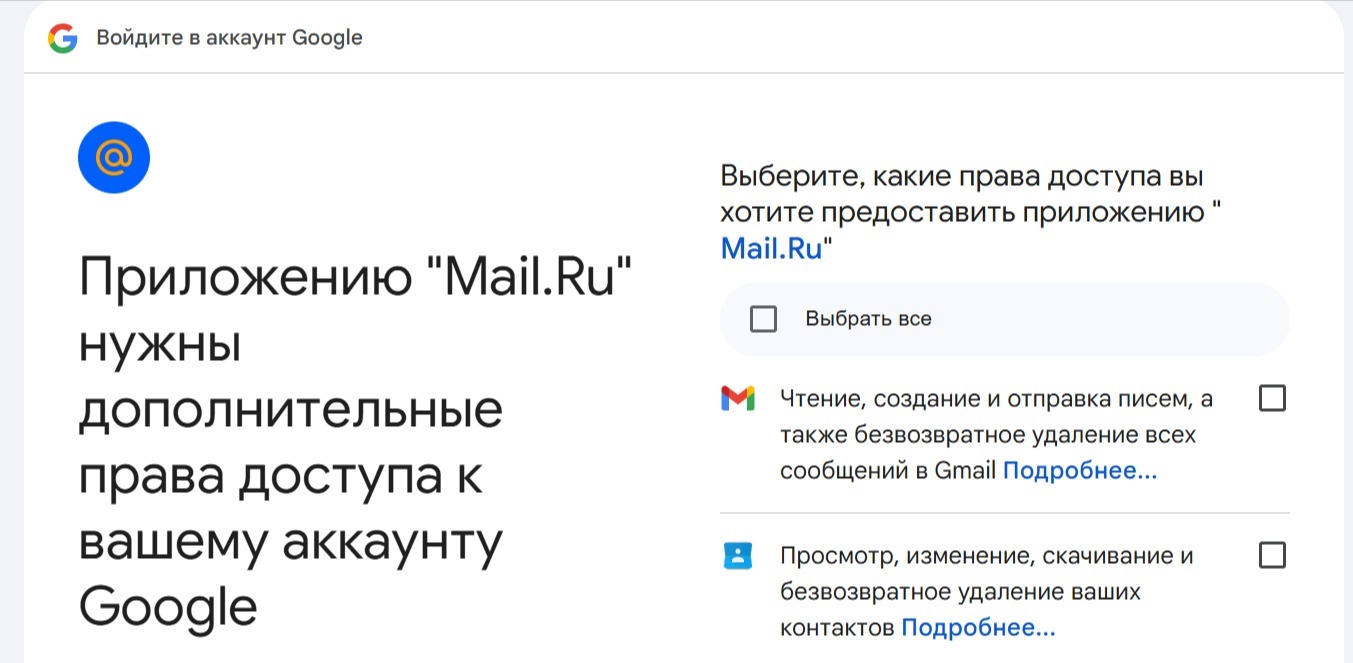The width and height of the screenshot is (1353, 663).
Task: Check the "Выбрать все" checkbox
Action: 763,319
